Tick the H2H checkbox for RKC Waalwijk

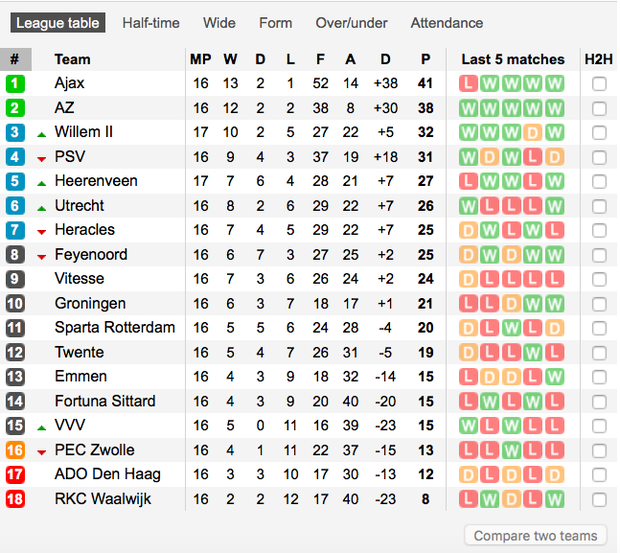pyautogui.click(x=599, y=499)
